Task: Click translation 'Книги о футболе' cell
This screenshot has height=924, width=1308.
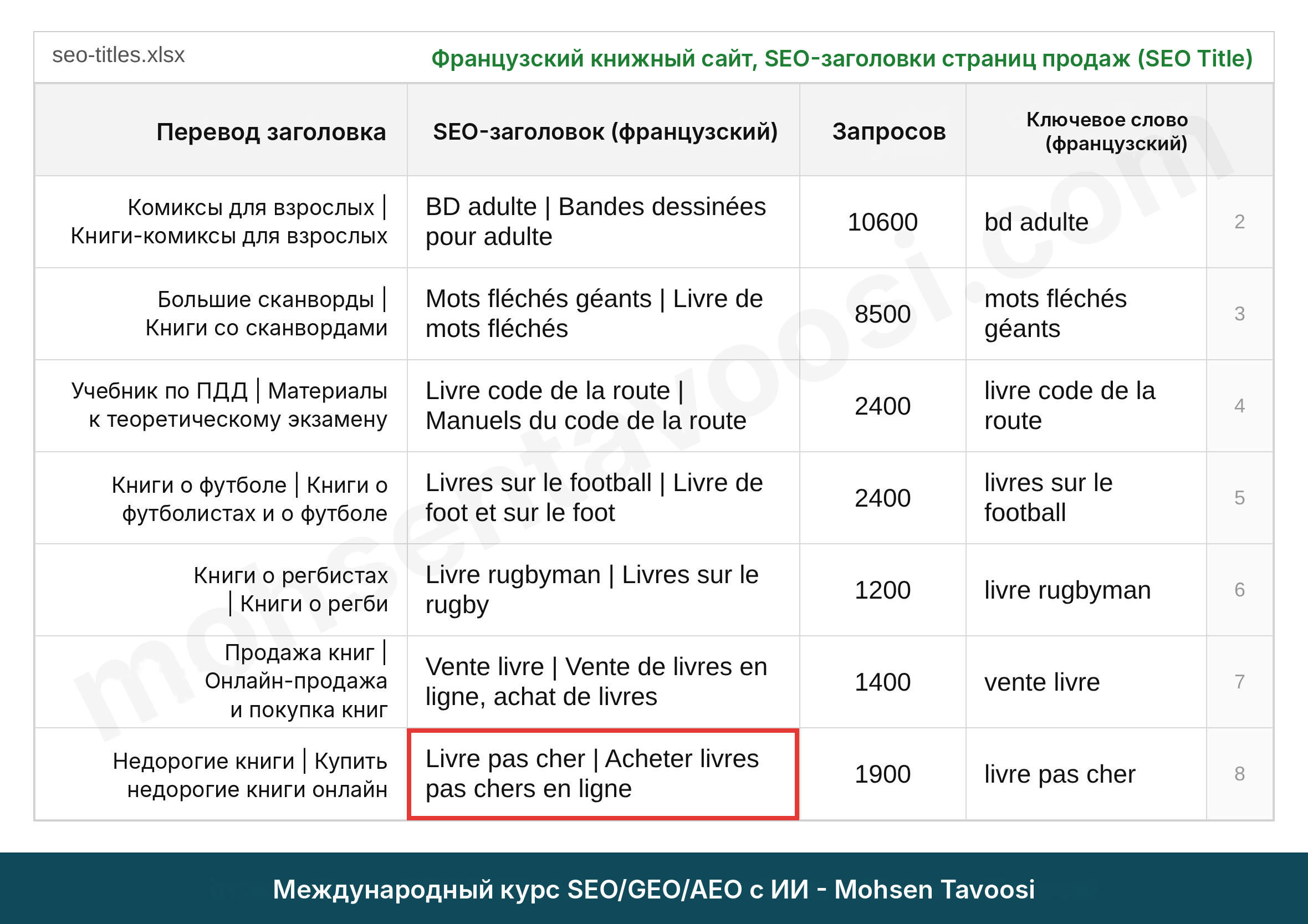Action: (221, 498)
